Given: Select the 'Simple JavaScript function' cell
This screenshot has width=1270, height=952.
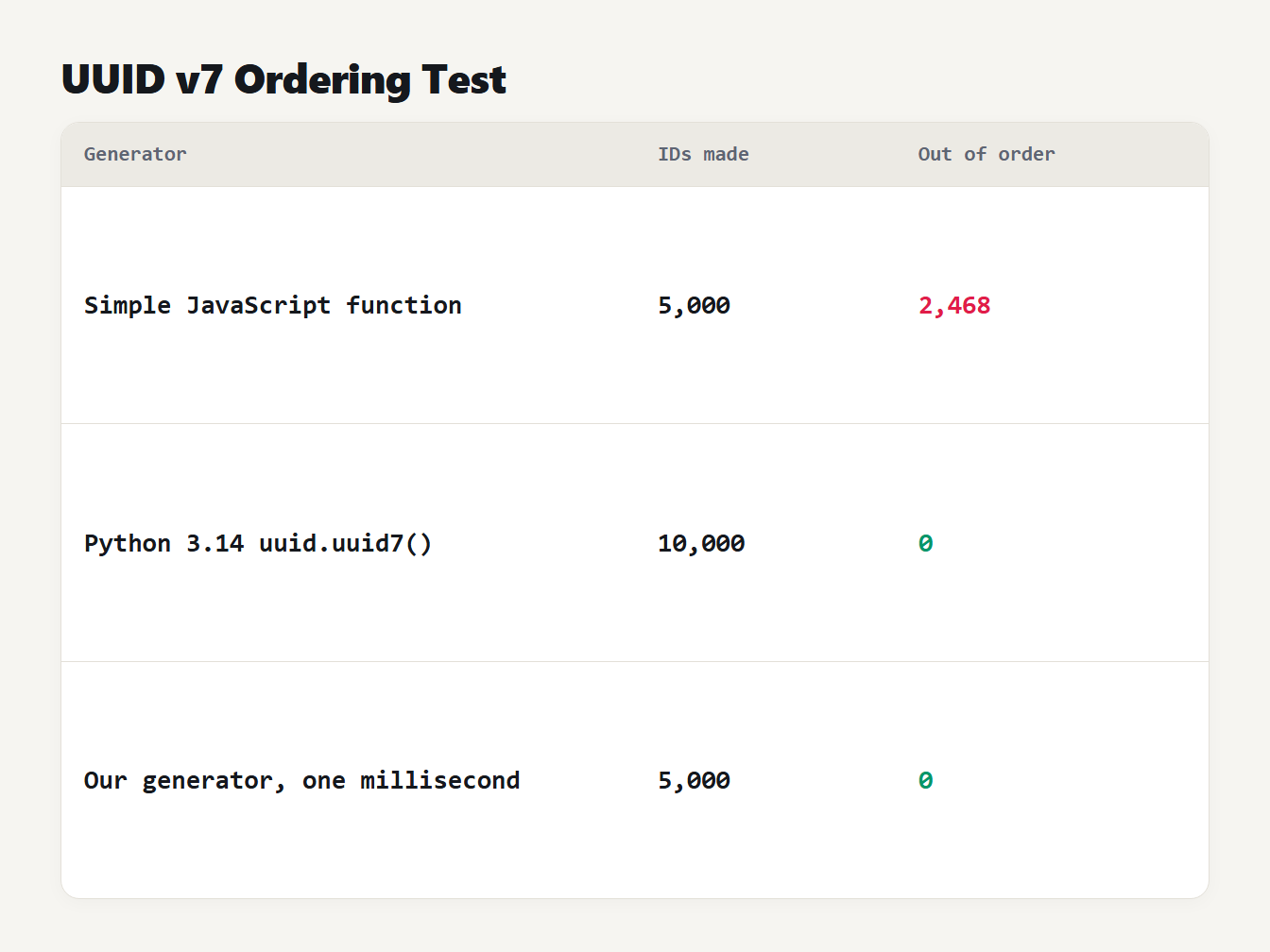Looking at the screenshot, I should click(x=273, y=305).
